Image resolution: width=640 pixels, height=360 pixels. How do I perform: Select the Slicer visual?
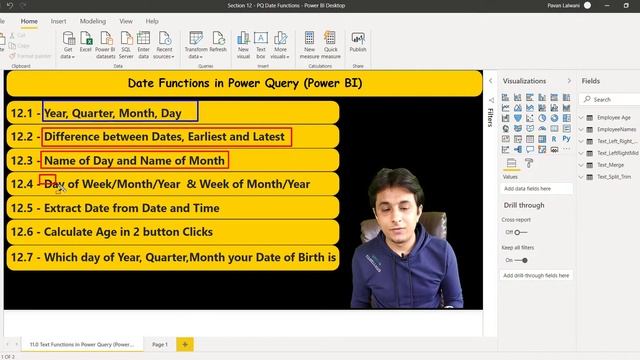click(518, 139)
